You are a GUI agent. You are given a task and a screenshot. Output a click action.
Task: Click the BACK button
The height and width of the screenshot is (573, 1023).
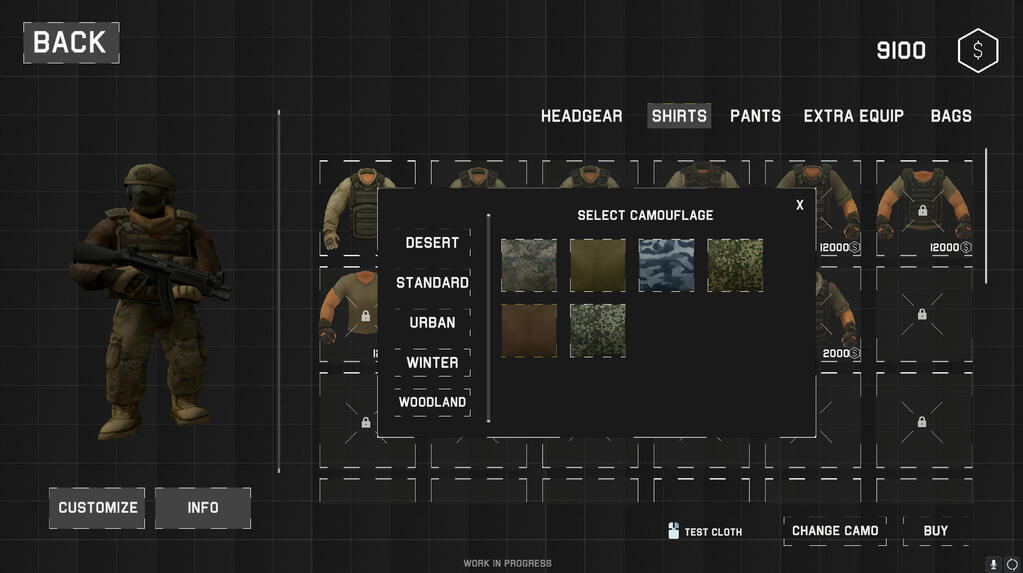tap(71, 42)
